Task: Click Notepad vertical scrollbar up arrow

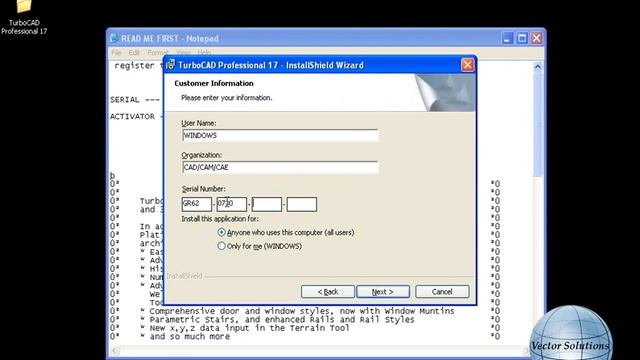Action: coord(538,67)
